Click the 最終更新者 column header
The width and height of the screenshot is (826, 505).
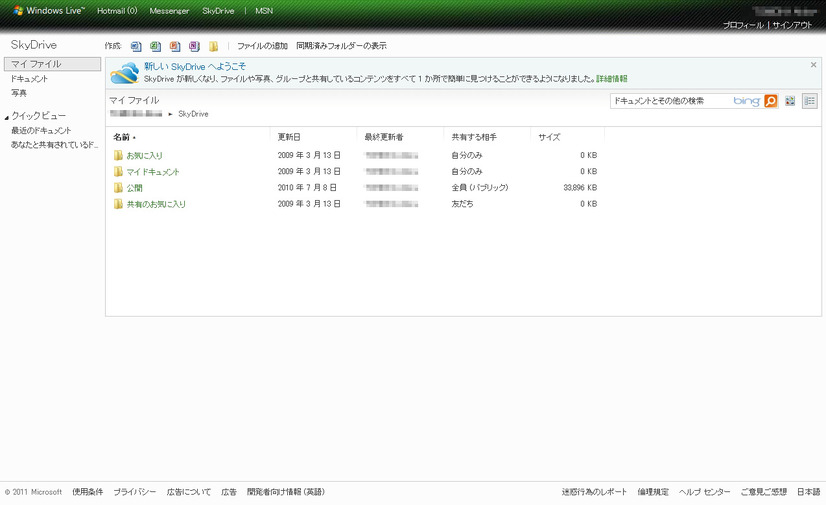click(x=384, y=137)
